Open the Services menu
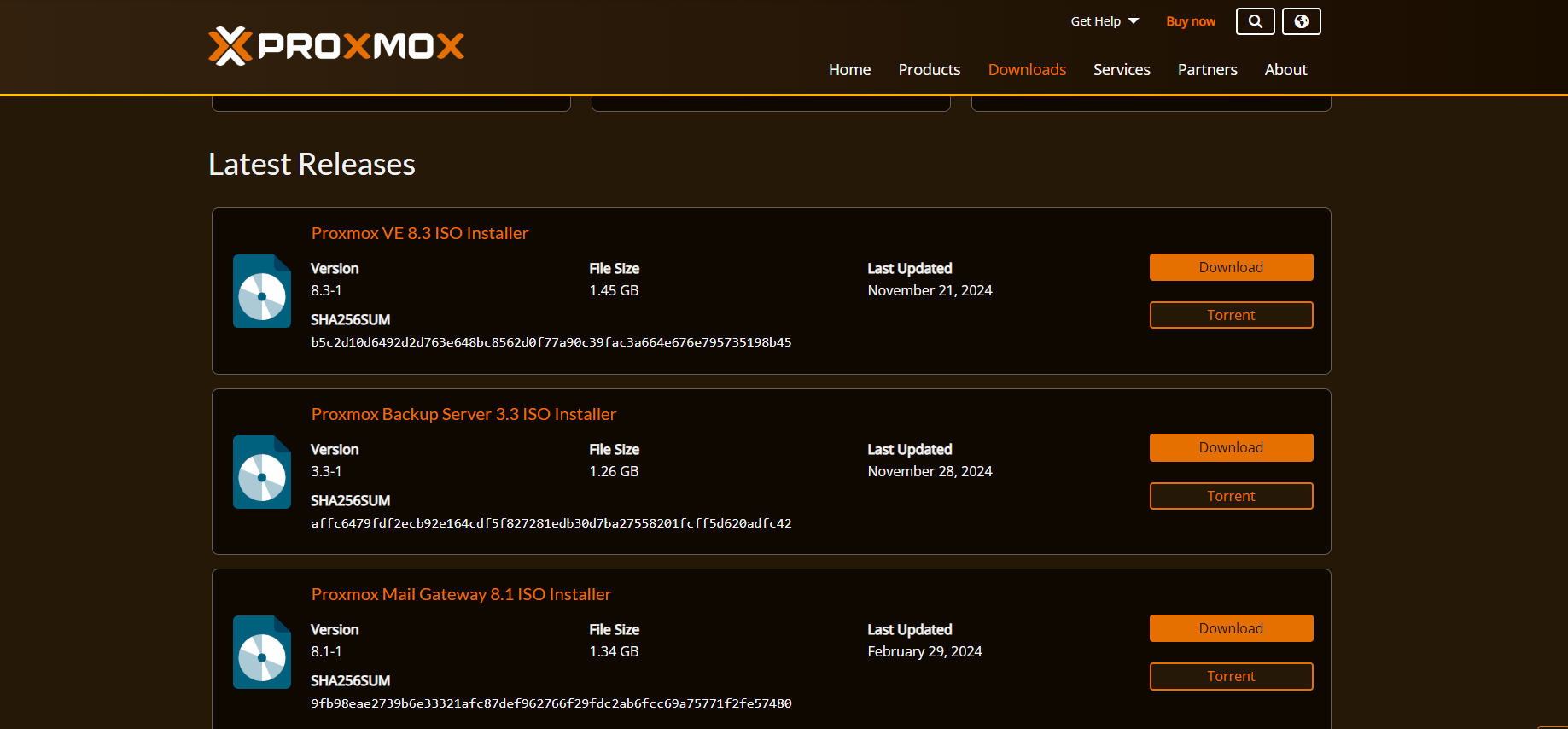 pyautogui.click(x=1122, y=70)
